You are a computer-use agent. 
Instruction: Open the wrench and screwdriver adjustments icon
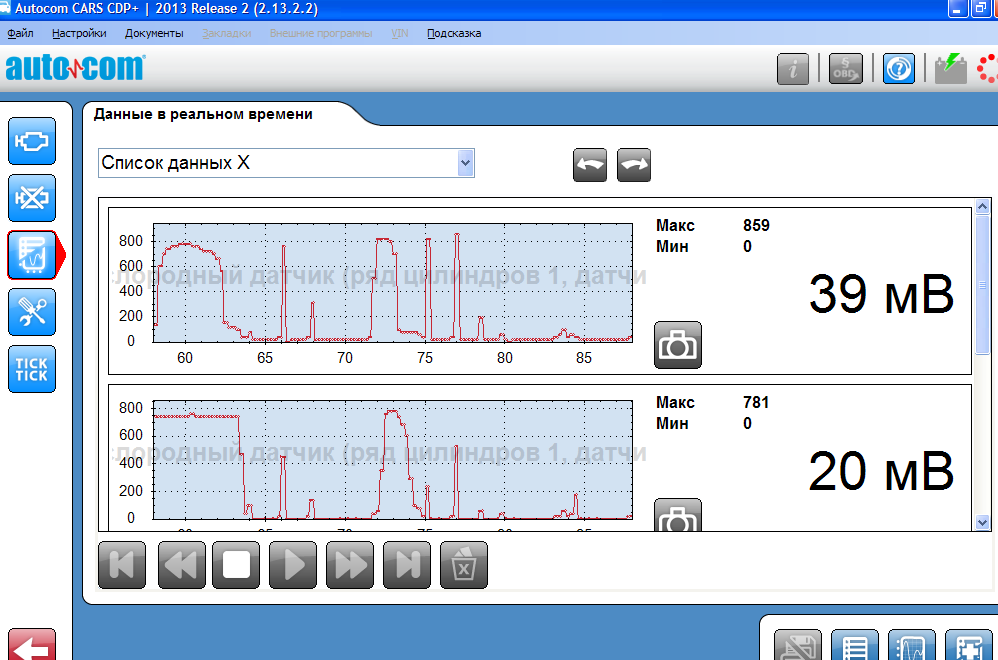click(32, 312)
